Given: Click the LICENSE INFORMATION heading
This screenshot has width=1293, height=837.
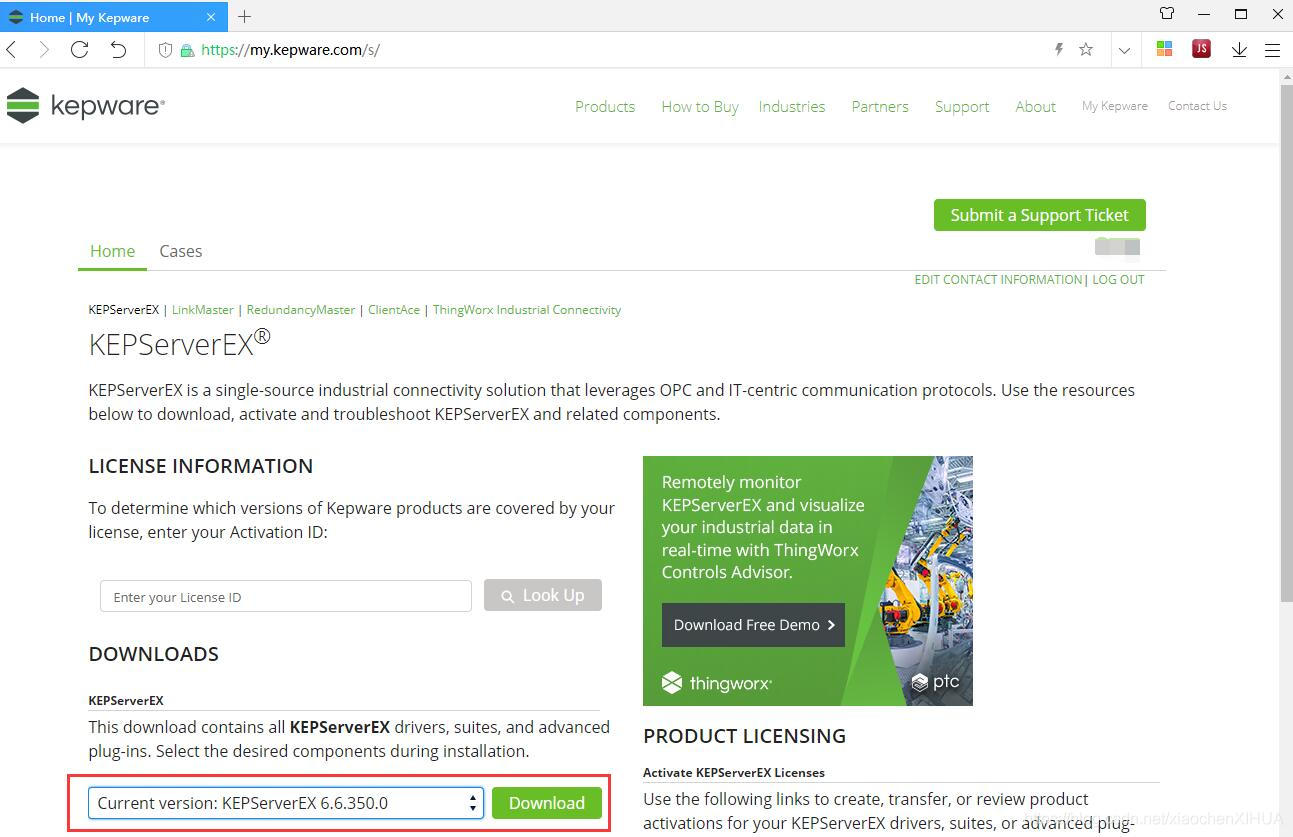Looking at the screenshot, I should [201, 466].
